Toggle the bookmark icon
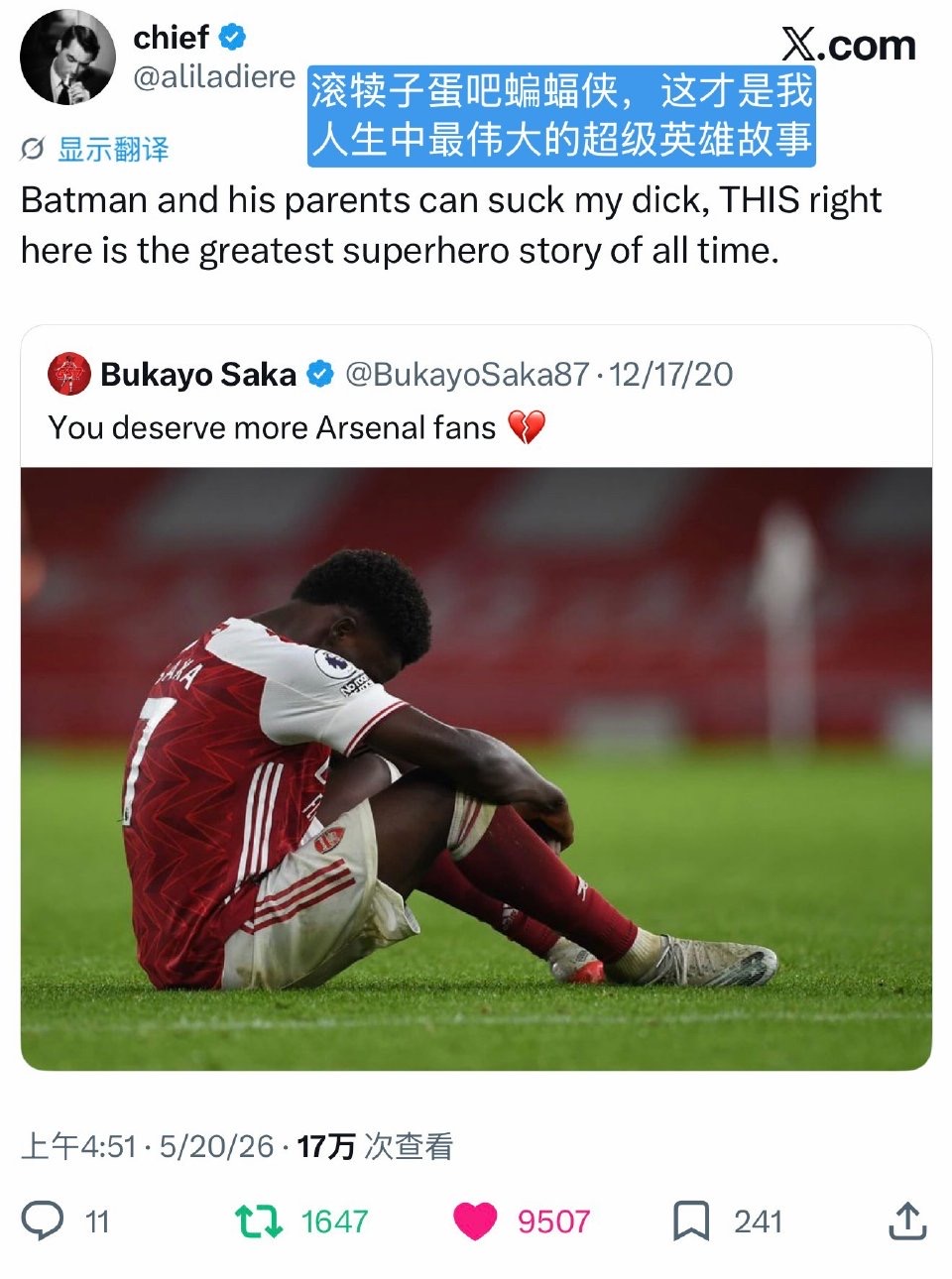The height and width of the screenshot is (1279, 952). [x=691, y=1221]
